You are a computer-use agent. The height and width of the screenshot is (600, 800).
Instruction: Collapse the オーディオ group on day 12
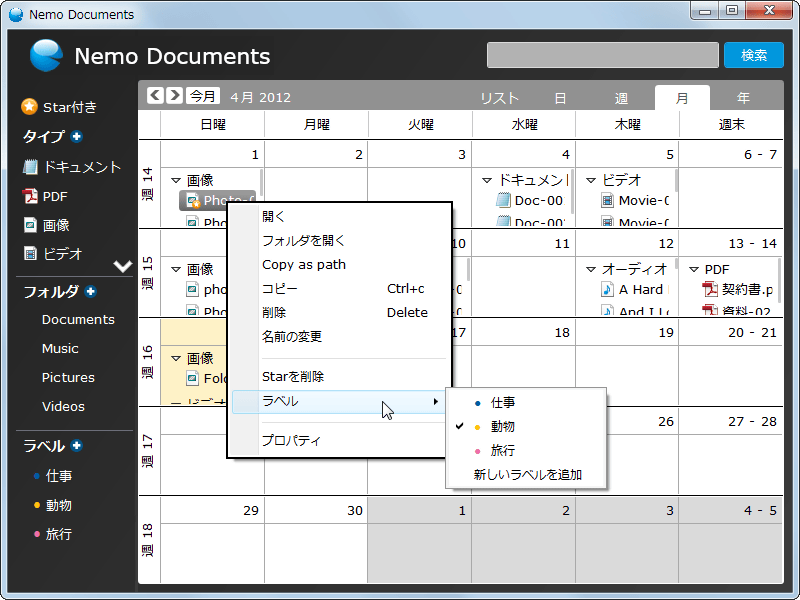[591, 269]
